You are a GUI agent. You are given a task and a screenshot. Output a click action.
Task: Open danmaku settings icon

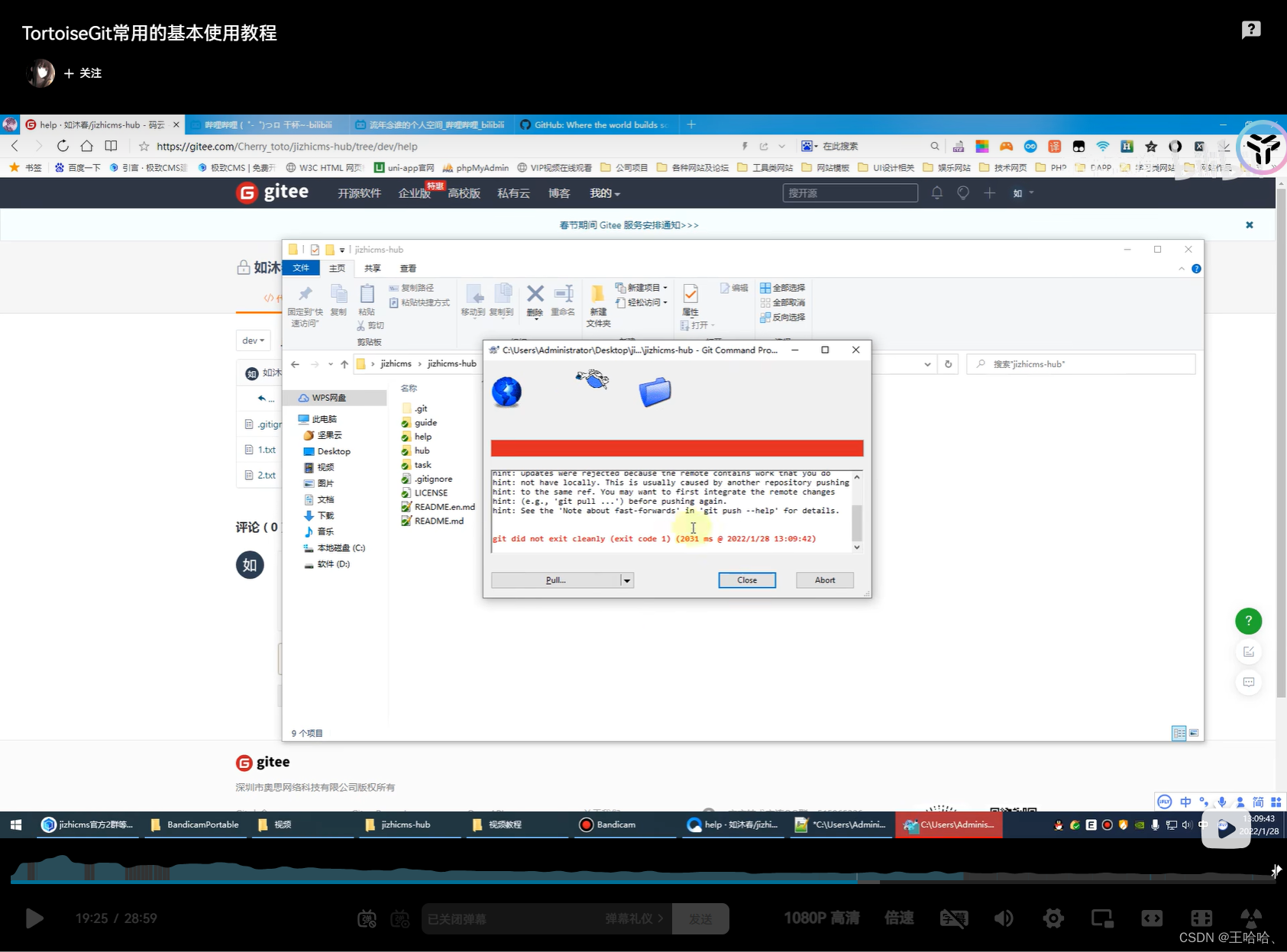[400, 919]
